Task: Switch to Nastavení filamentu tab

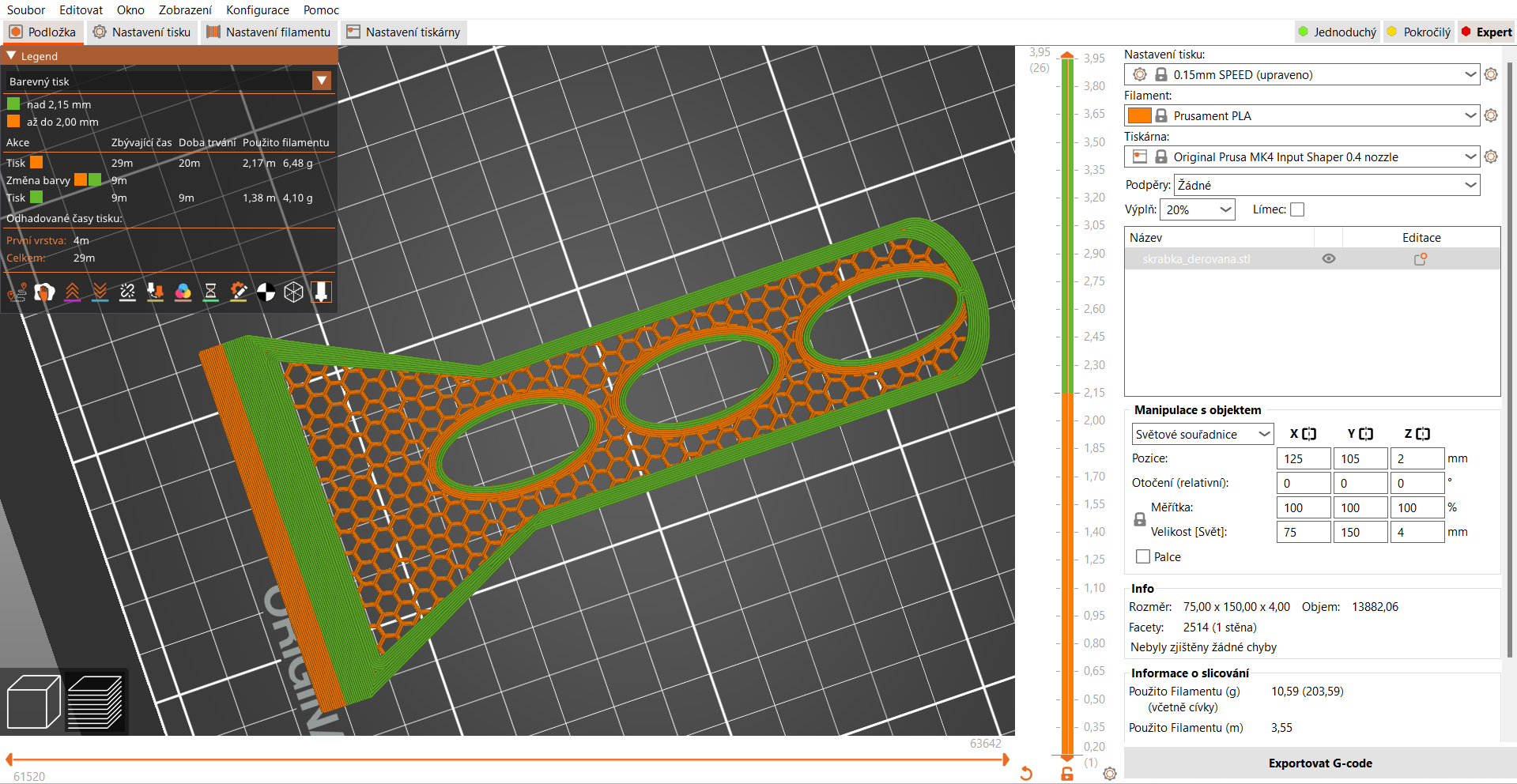Action: [x=269, y=32]
